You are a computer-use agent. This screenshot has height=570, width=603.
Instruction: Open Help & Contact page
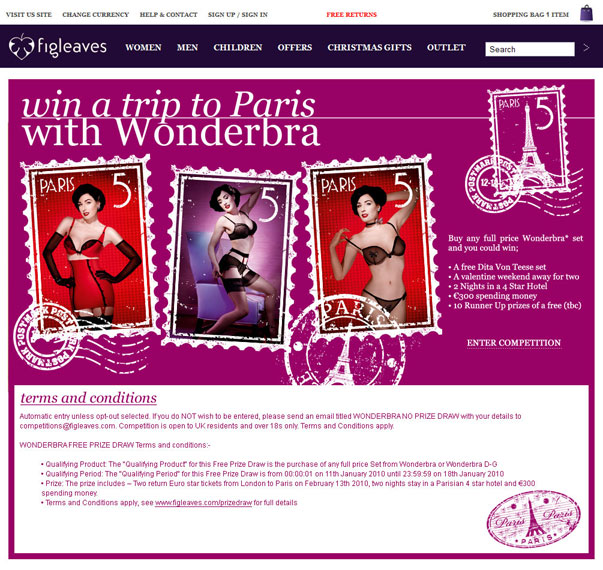[x=168, y=15]
